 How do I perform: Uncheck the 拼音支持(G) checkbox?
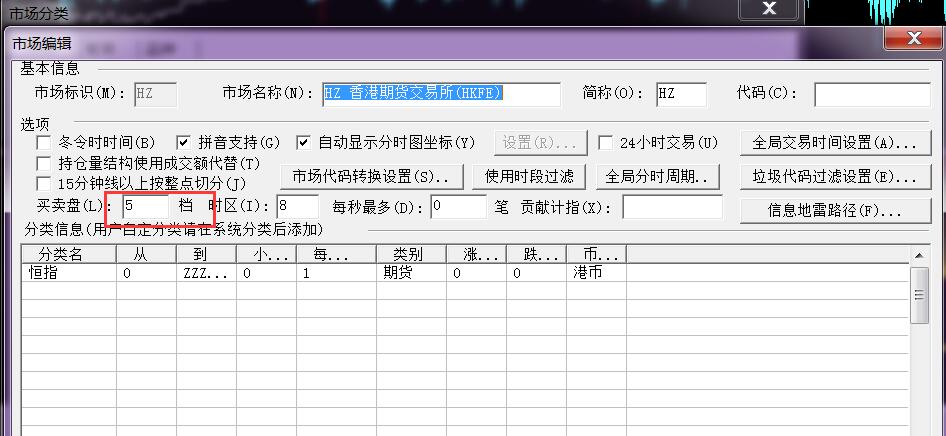point(184,143)
